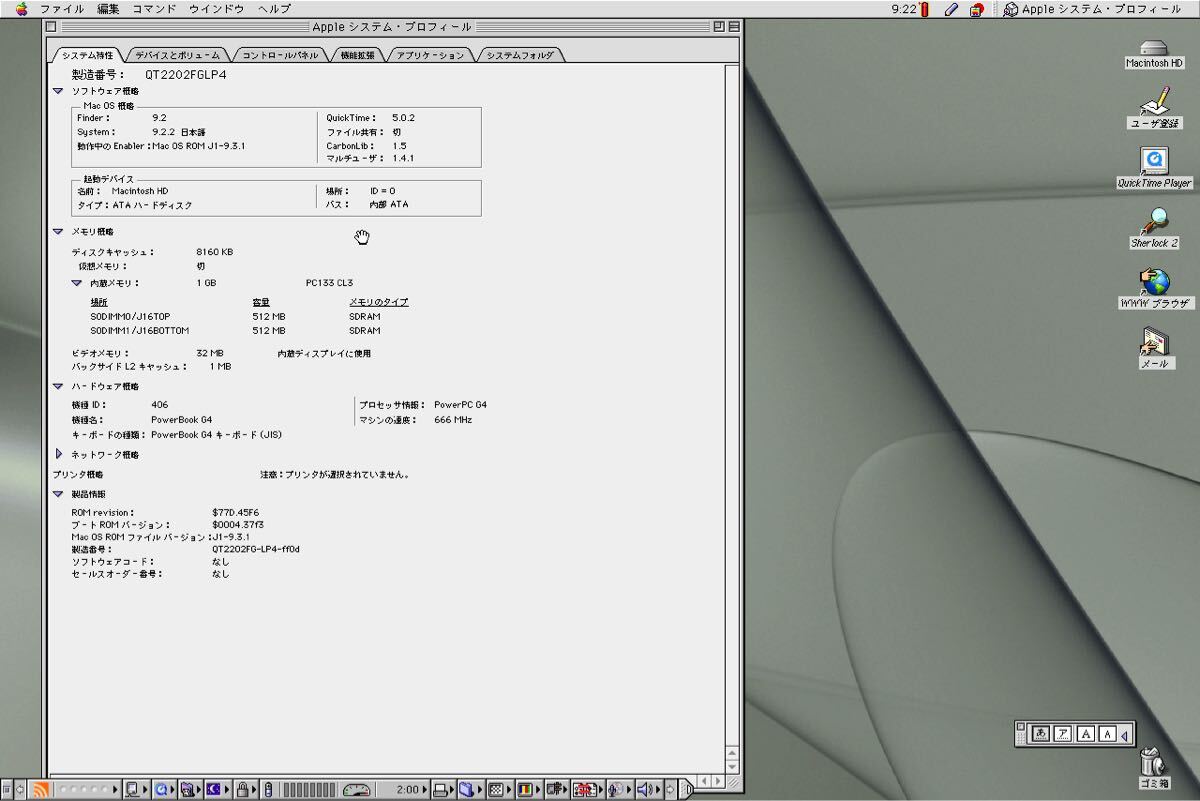
Task: Open Apple システム・プロフィール application menu
Action: tap(1092, 9)
